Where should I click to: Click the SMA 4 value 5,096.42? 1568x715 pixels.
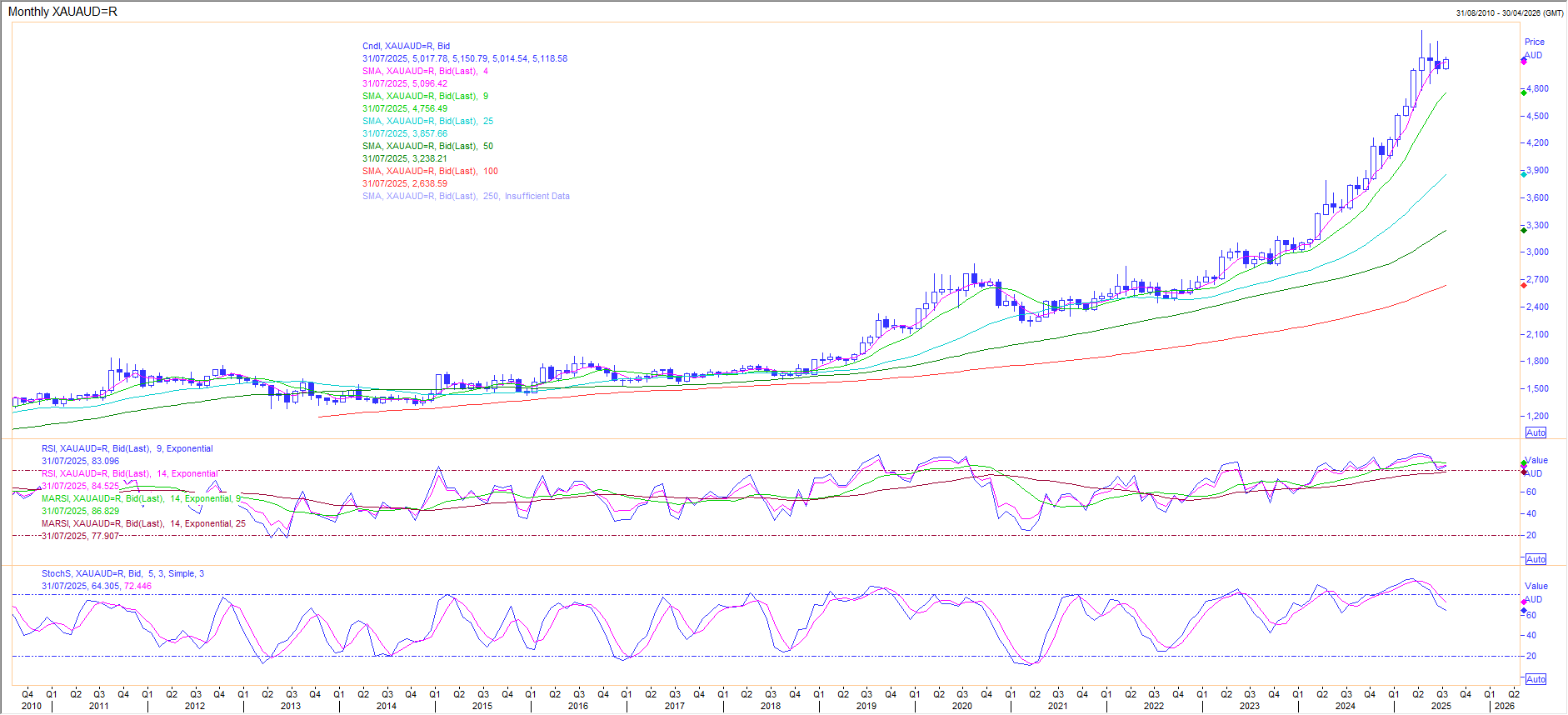[x=405, y=84]
